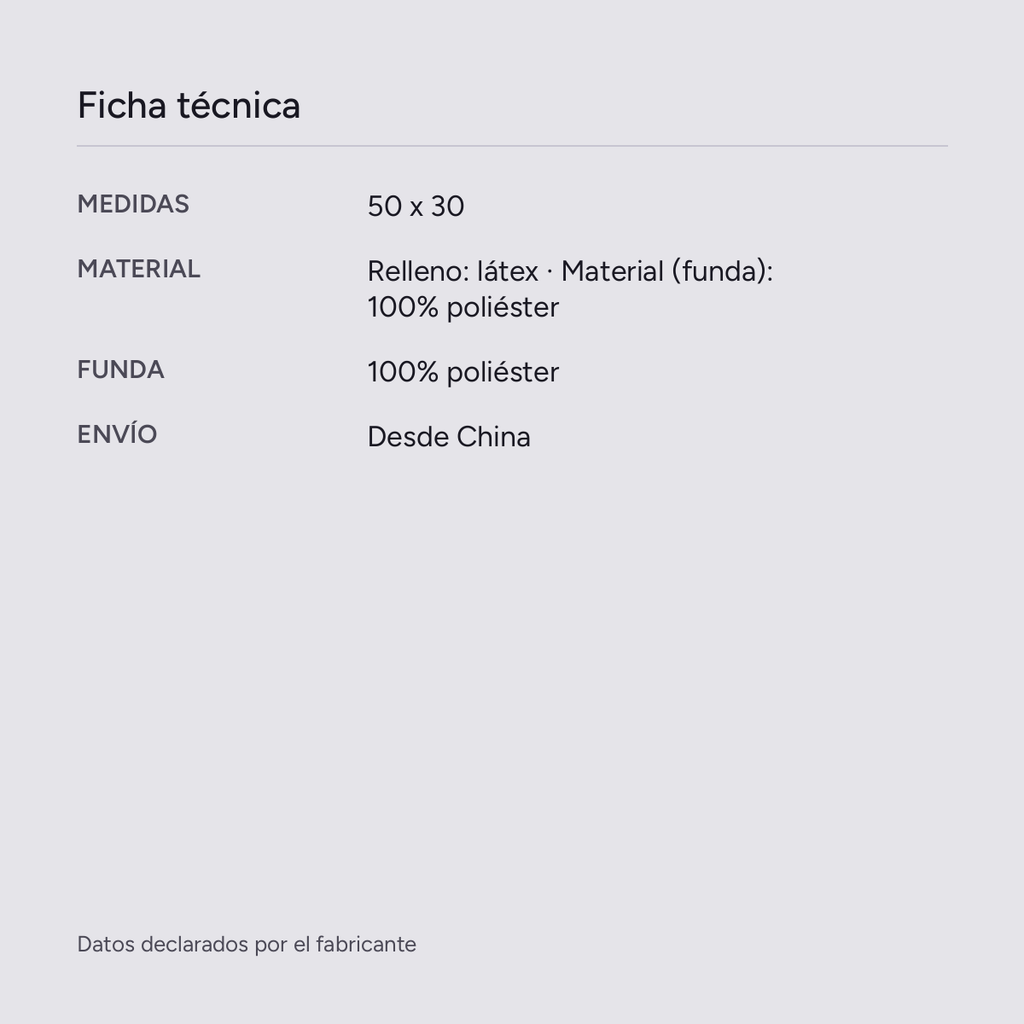
Task: Select the word "Ficha" in the title
Action: (x=122, y=105)
